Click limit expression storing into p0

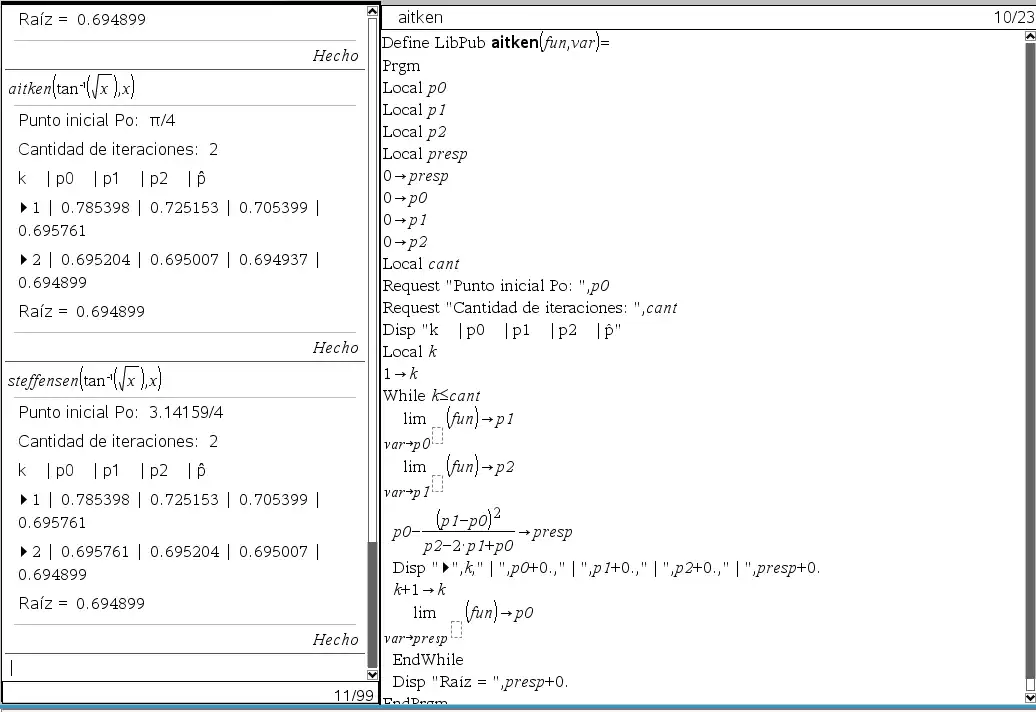[459, 623]
